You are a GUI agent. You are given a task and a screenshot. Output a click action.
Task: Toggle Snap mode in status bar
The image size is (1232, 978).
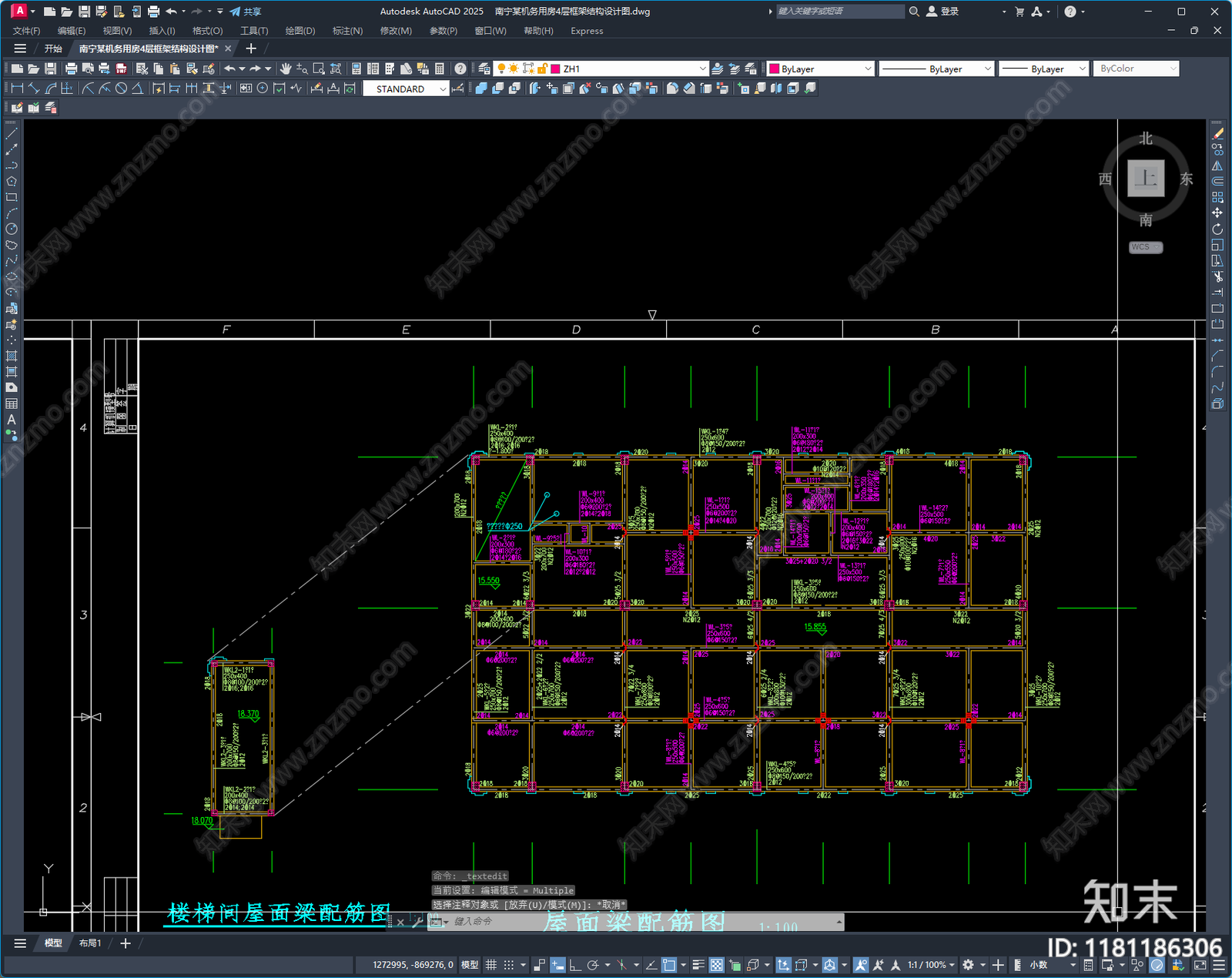(x=509, y=965)
